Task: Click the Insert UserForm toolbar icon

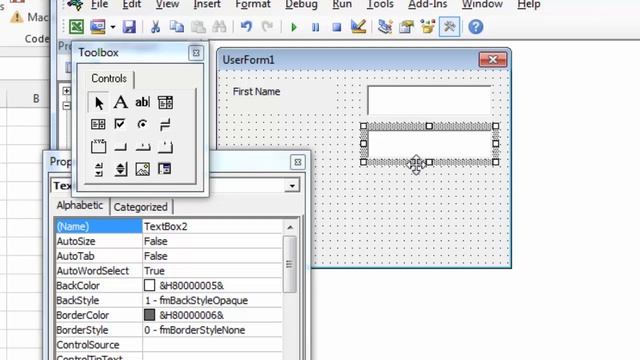Action: (98, 27)
